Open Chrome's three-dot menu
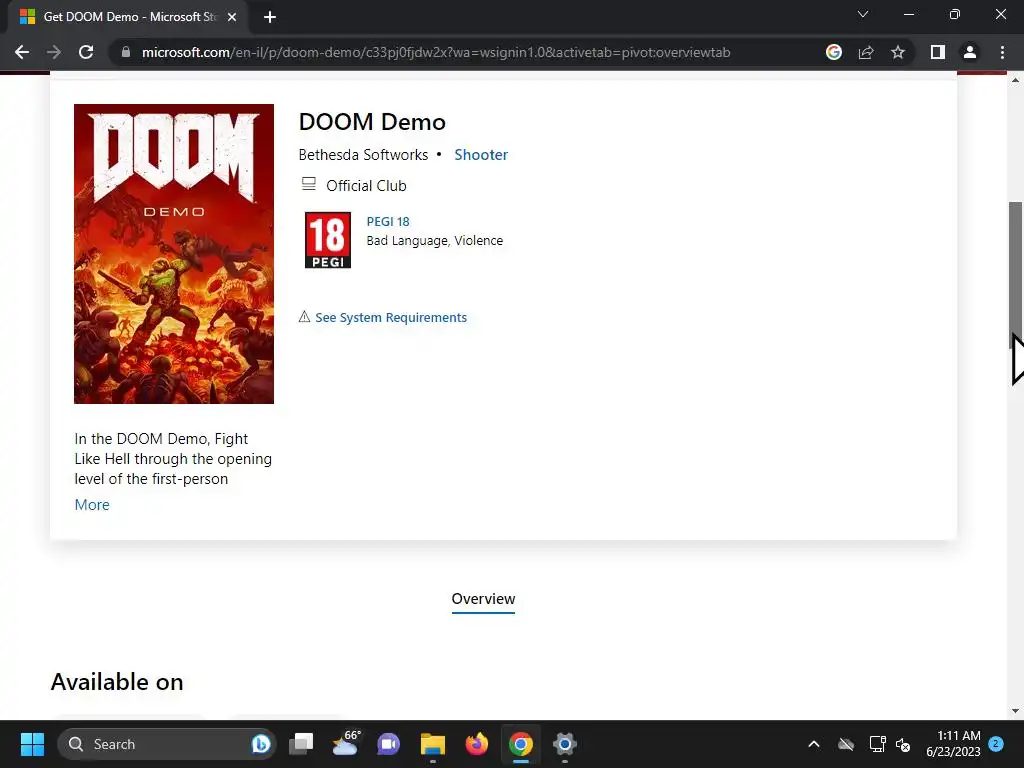 tap(1002, 52)
